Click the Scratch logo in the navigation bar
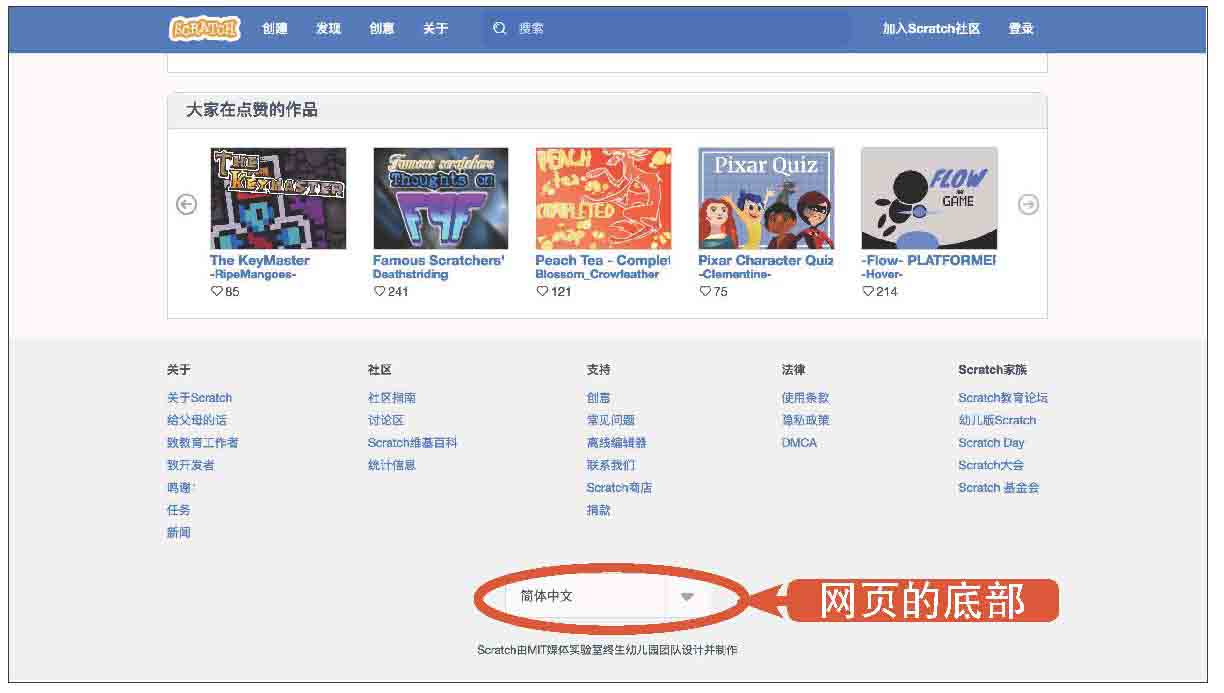The width and height of the screenshot is (1224, 693). click(x=205, y=28)
